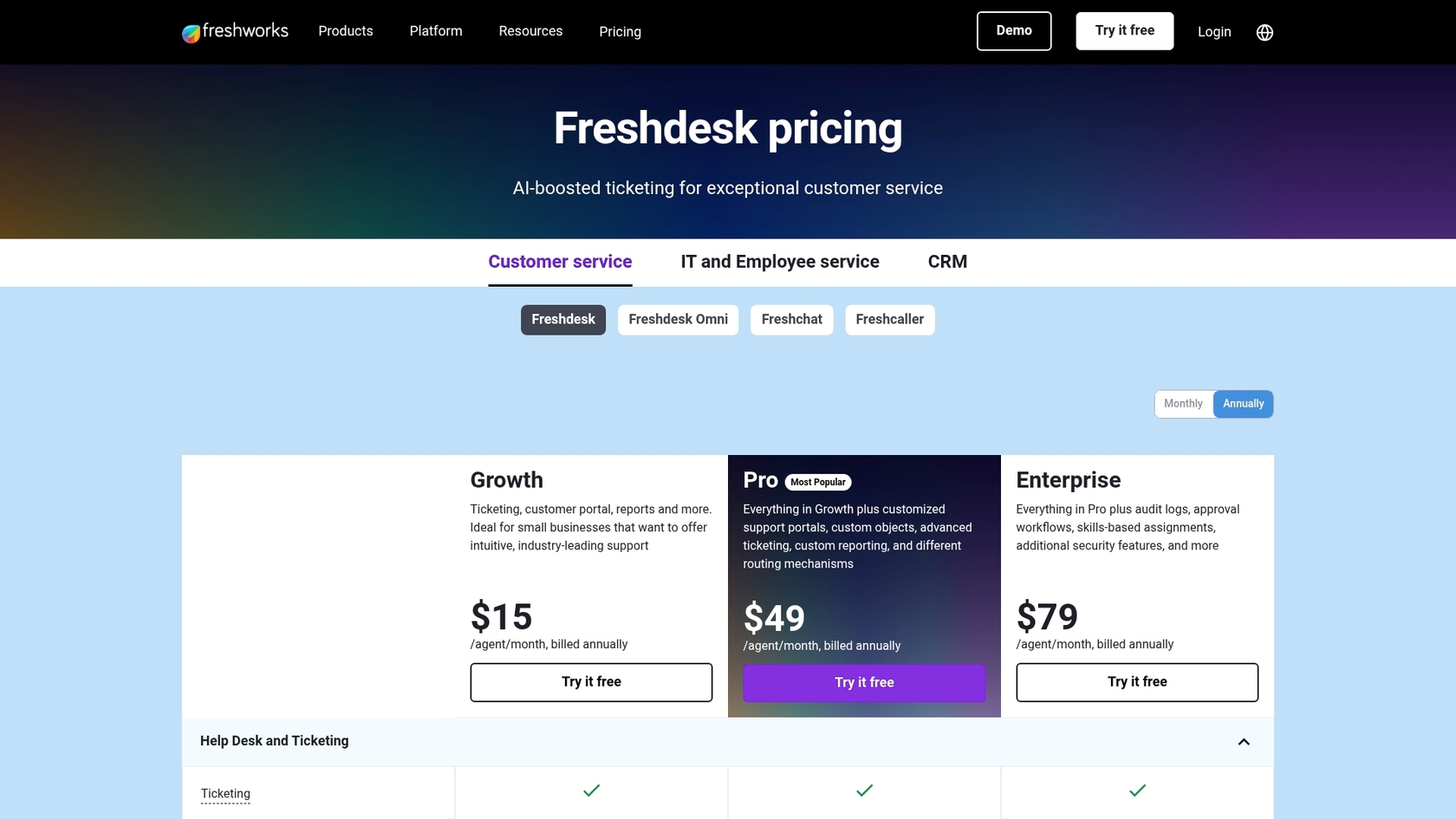This screenshot has height=819, width=1456.
Task: Select the Freshdesk Omni pill
Action: click(x=678, y=319)
